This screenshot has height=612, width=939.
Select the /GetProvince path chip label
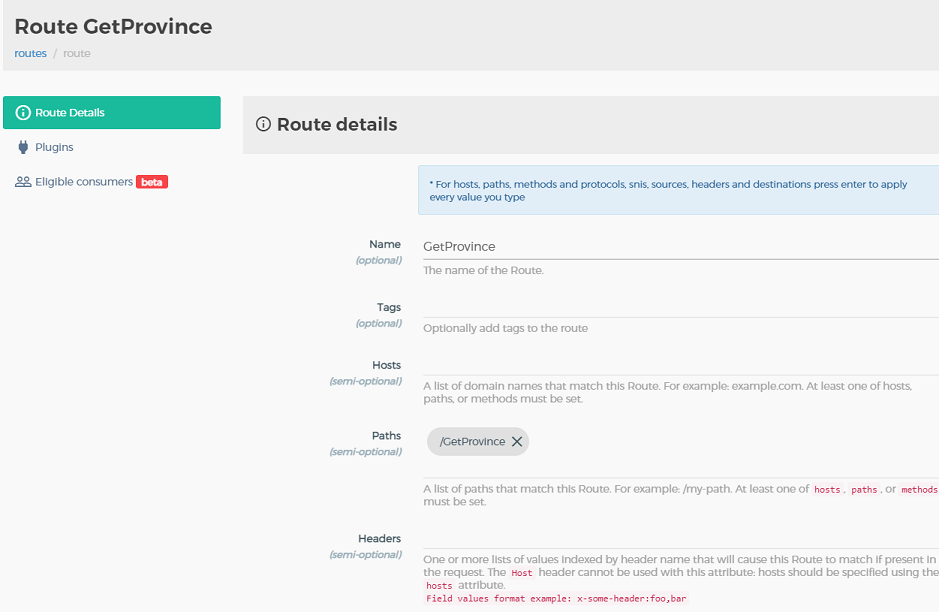(472, 442)
